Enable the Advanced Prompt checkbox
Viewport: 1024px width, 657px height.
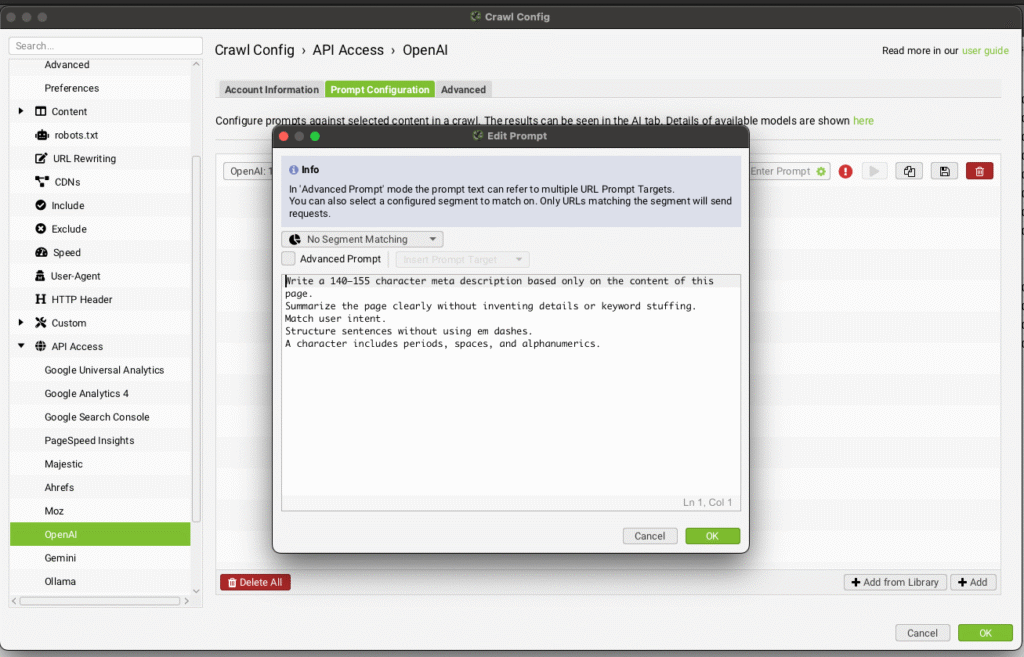289,259
